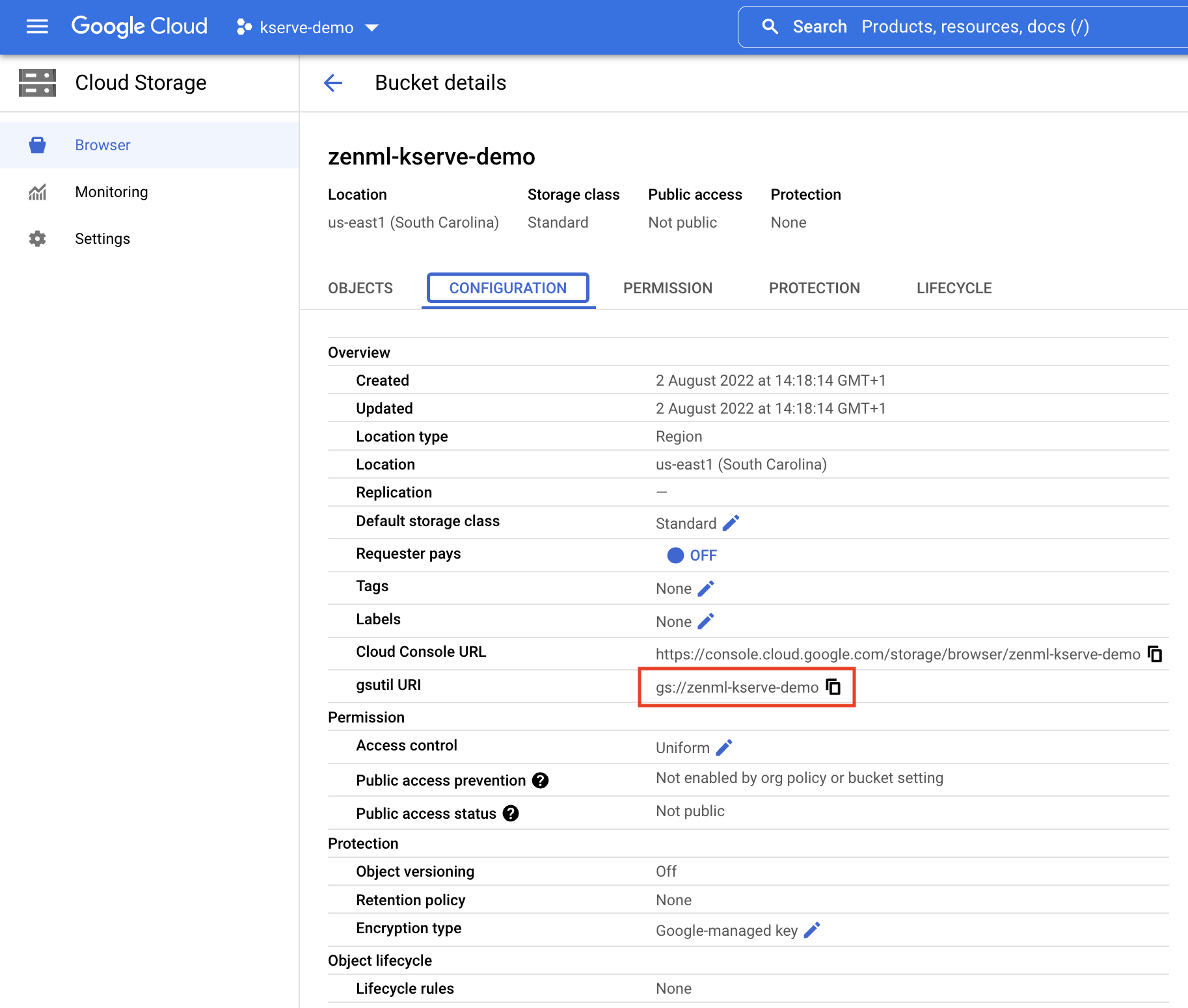Copy the Cloud Console URL

click(x=1155, y=654)
